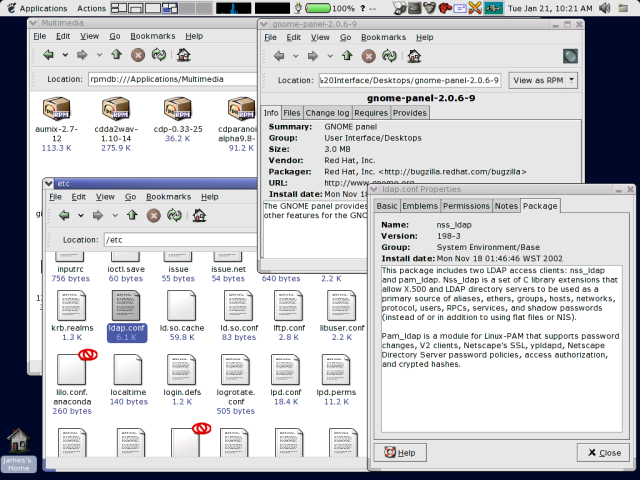
Task: Open window menu arrow in etc title bar
Action: 49,183
